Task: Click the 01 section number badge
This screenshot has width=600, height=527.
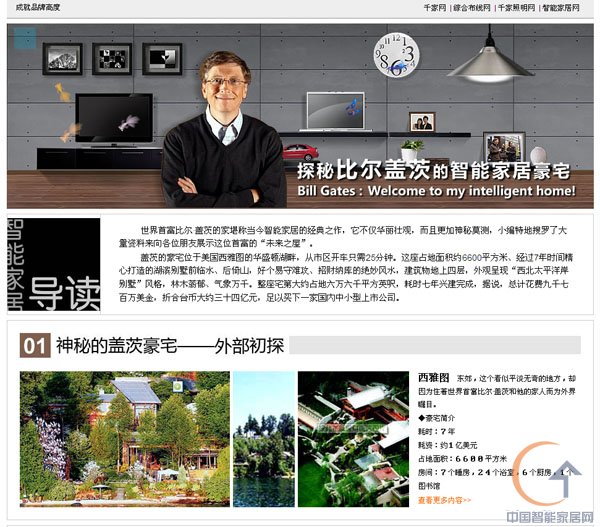Action: pos(35,345)
